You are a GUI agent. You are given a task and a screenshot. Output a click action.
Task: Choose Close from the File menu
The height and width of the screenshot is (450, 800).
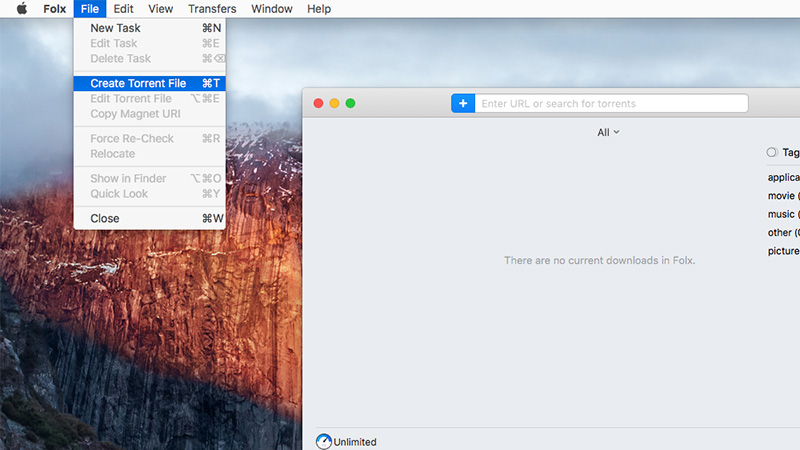149,218
